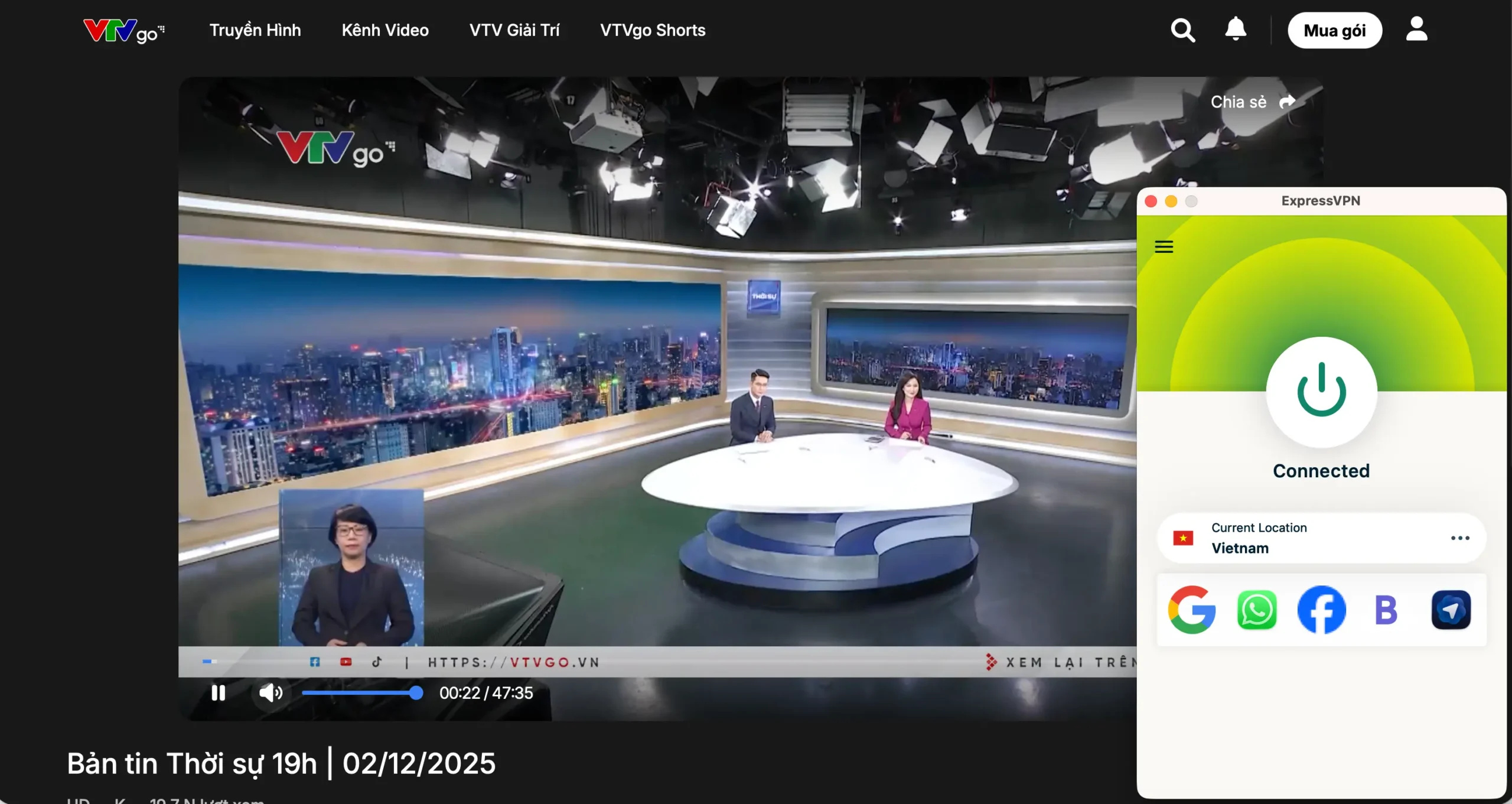Open the ExpressVPN hamburger menu

tap(1165, 246)
